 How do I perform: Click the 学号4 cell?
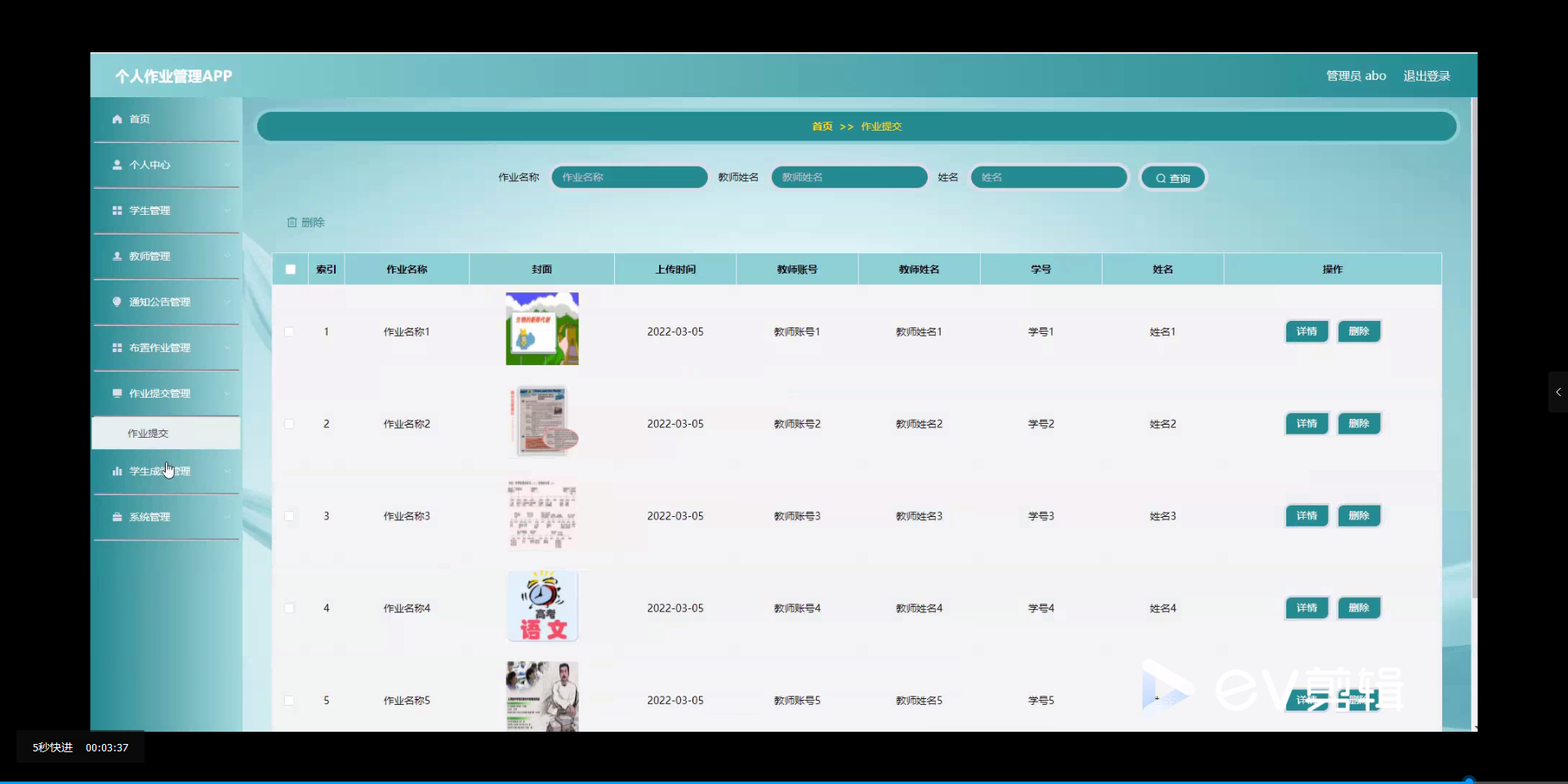click(x=1040, y=608)
